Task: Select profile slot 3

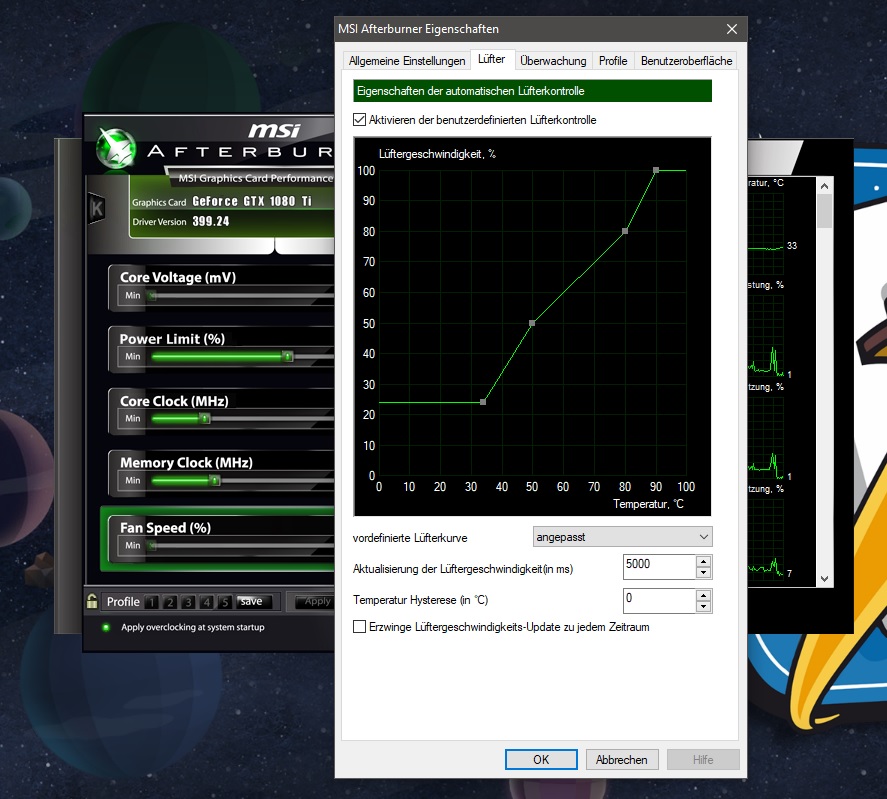Action: click(188, 602)
